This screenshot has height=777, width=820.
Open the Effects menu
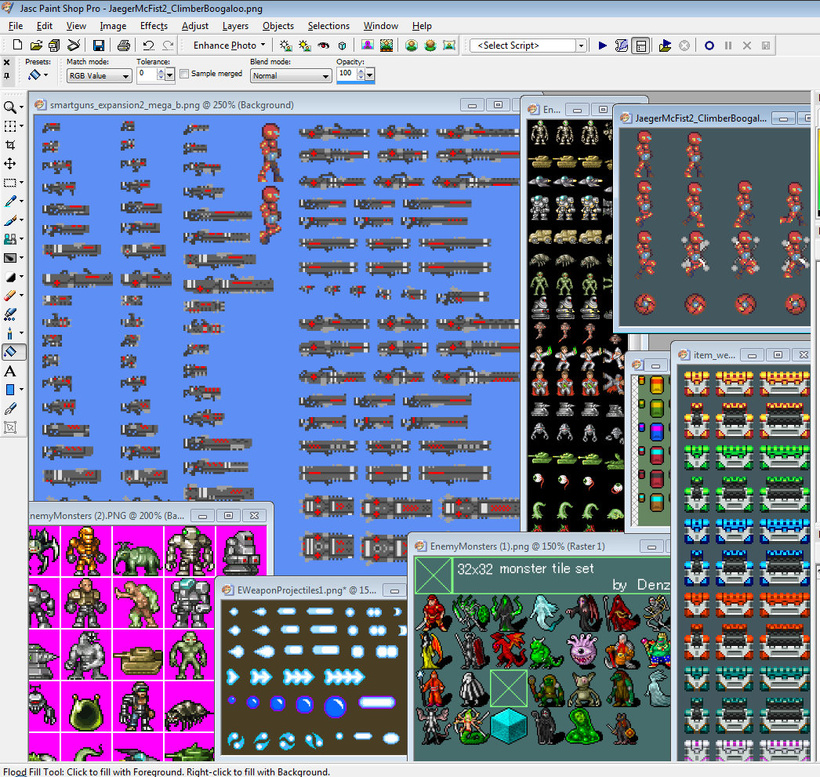[153, 26]
